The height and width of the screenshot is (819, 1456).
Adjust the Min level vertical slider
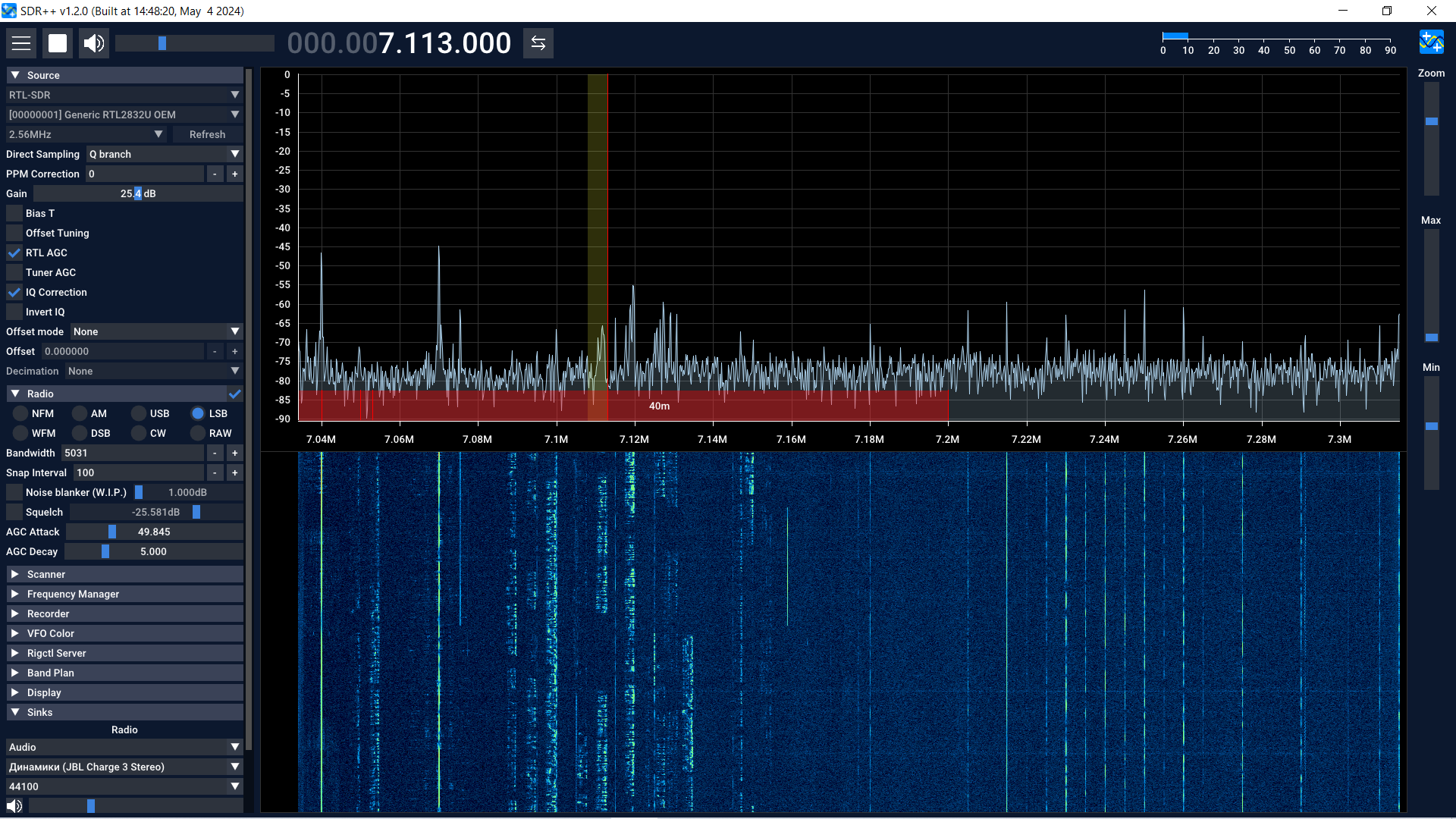pyautogui.click(x=1432, y=433)
